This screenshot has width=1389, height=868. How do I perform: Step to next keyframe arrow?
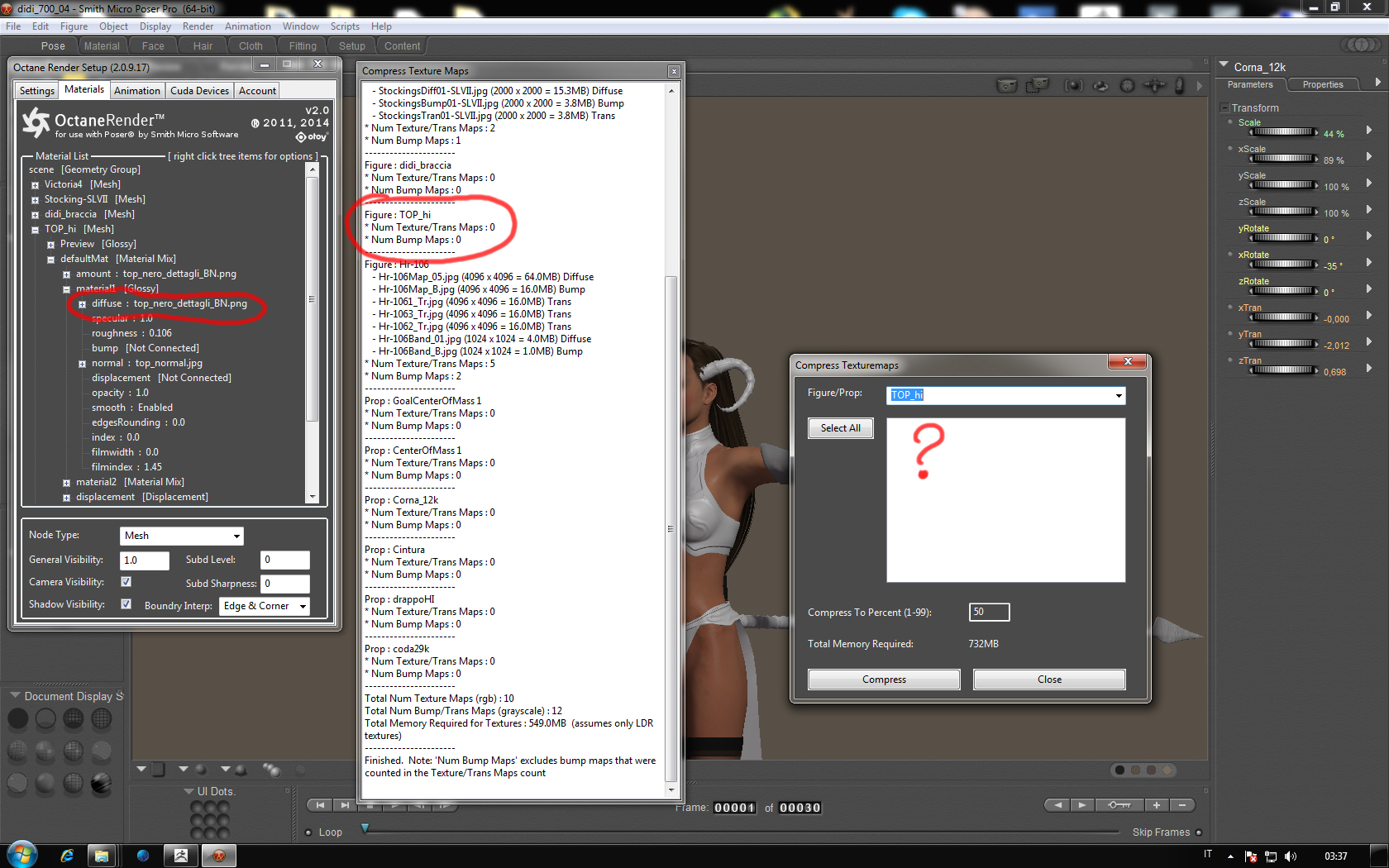1082,805
